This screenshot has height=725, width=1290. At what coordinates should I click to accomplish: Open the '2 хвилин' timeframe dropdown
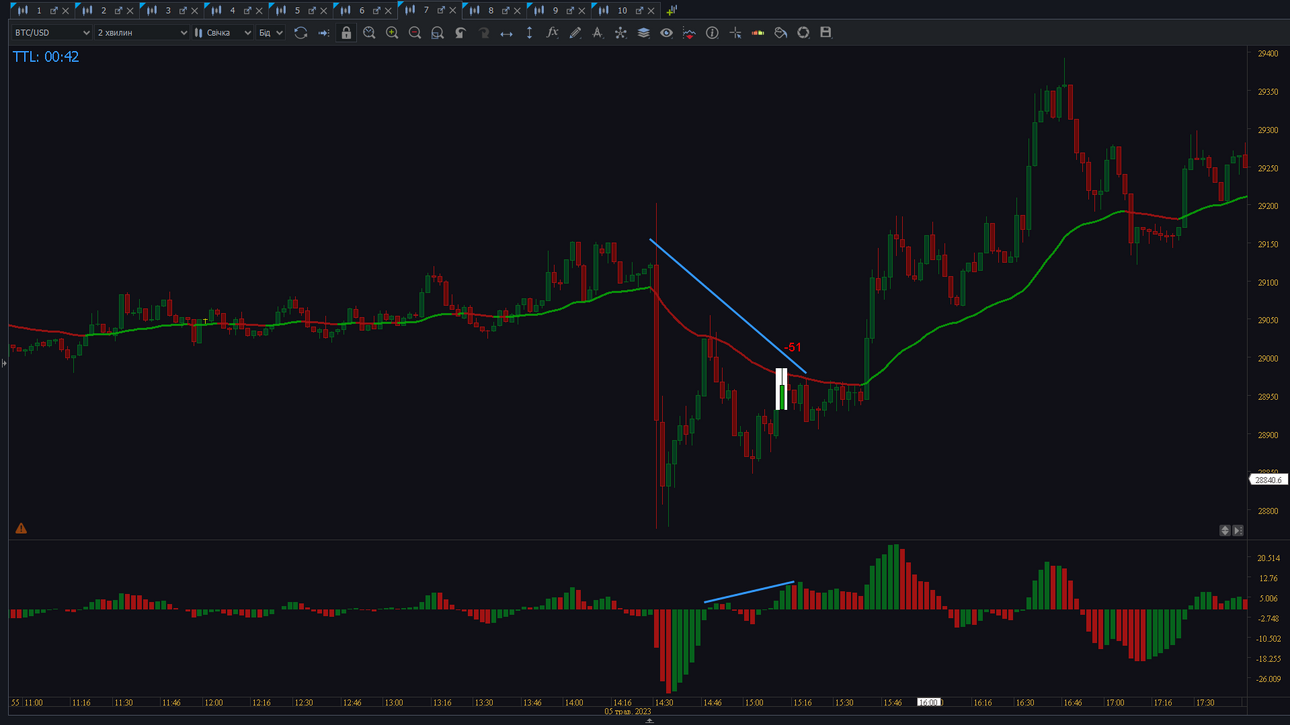[142, 33]
